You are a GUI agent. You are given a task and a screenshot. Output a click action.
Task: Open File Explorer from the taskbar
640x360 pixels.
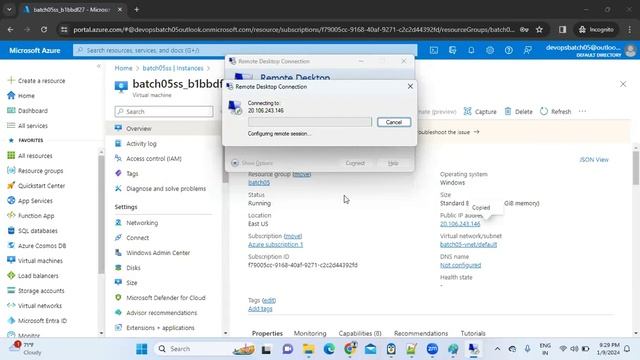(309, 349)
